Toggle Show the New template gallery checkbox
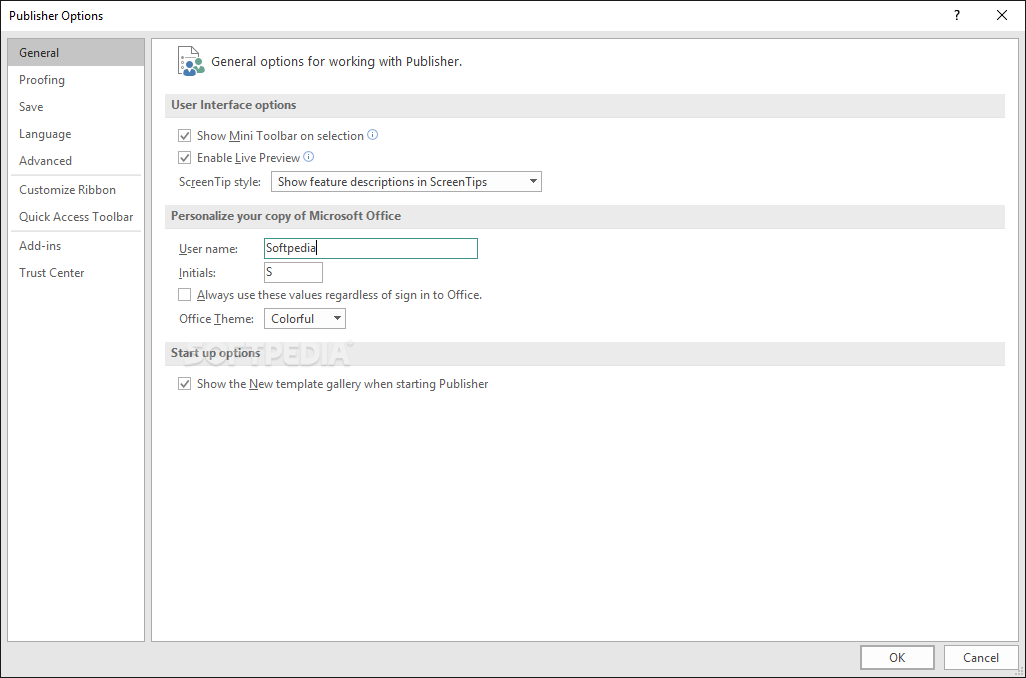Viewport: 1026px width, 678px height. tap(185, 384)
